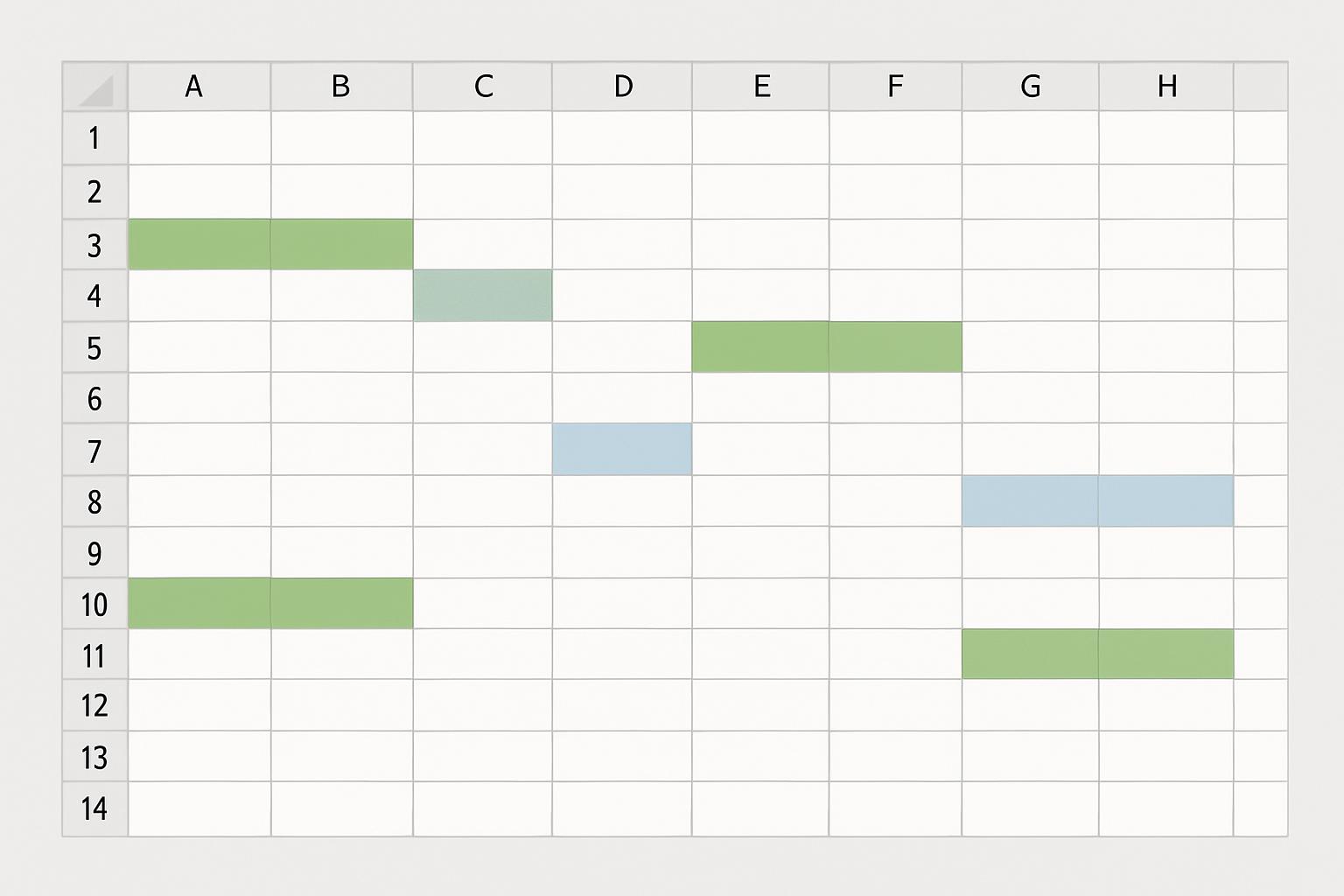Select row 12 header
The height and width of the screenshot is (896, 1344).
[95, 706]
